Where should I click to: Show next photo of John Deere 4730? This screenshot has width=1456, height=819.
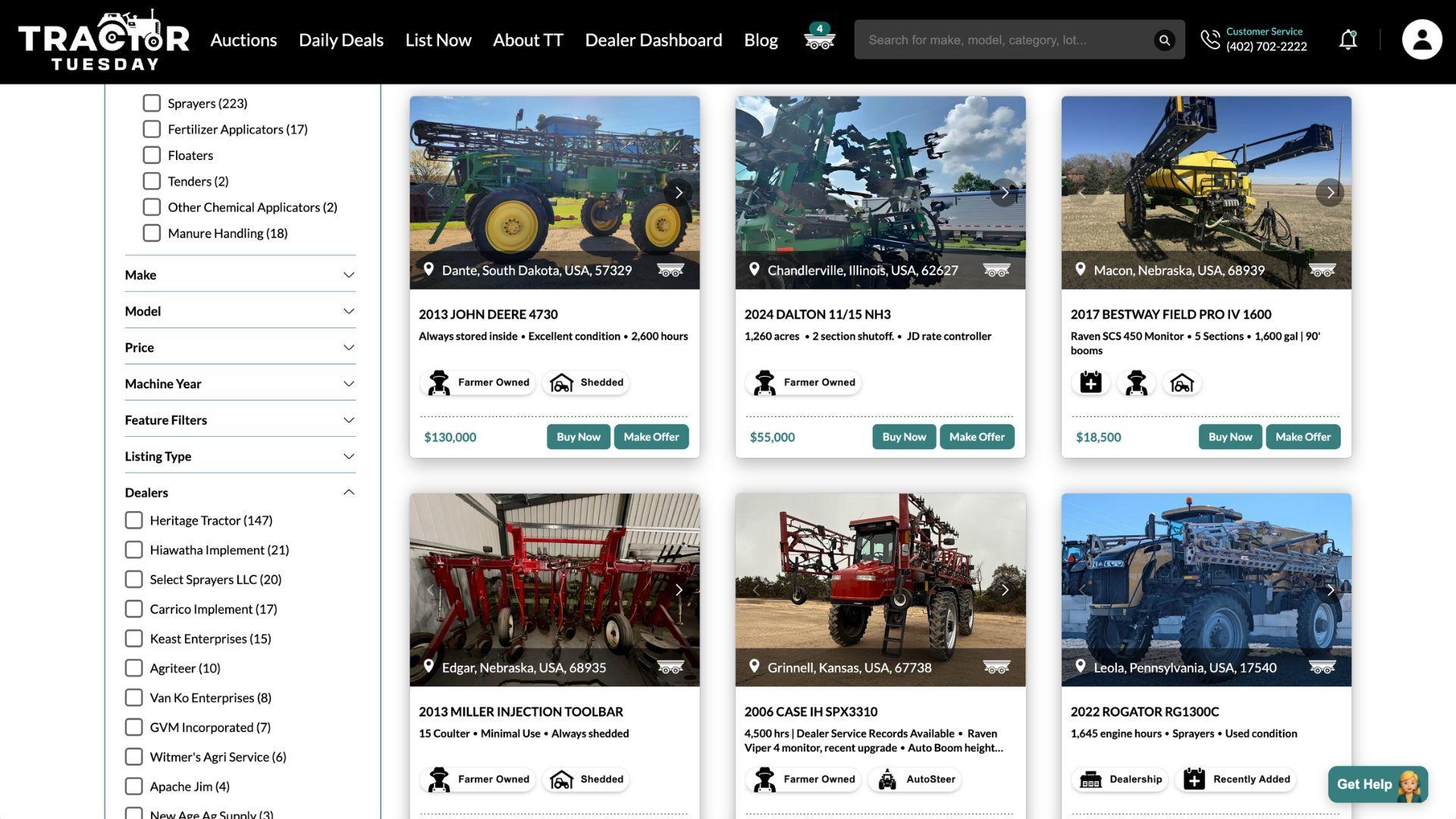(x=679, y=193)
